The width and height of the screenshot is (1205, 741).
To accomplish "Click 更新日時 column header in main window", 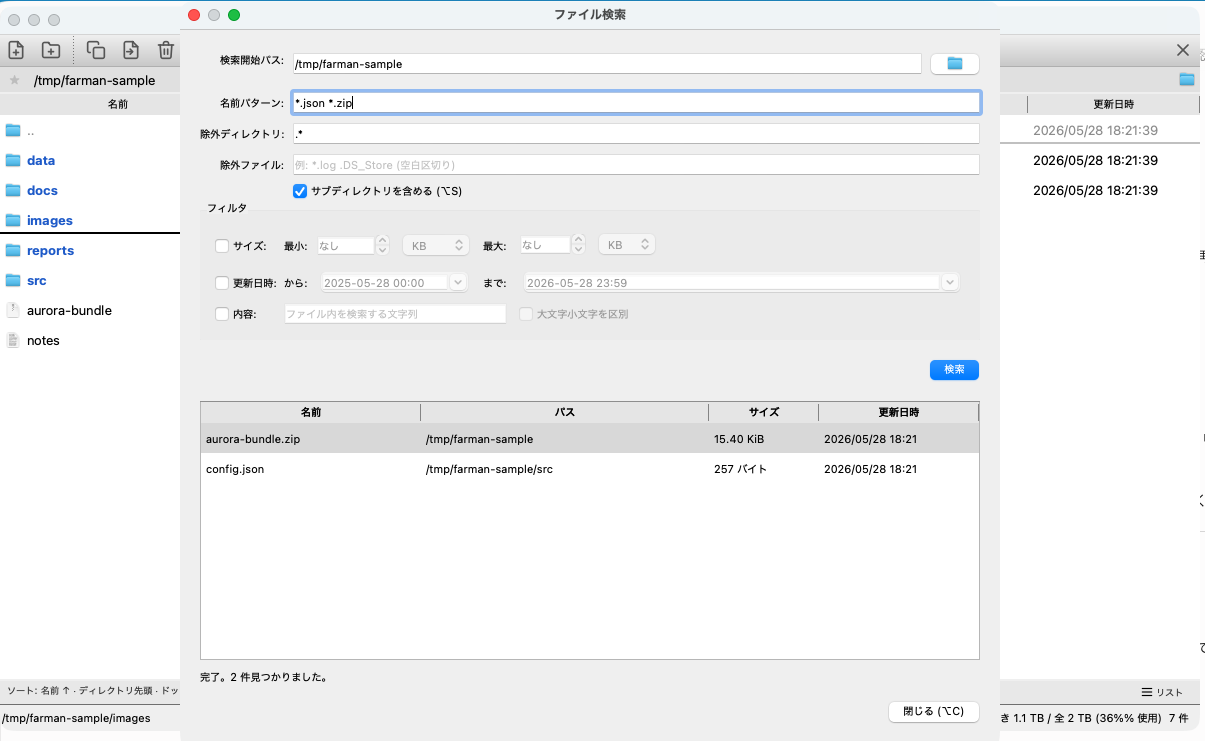I will 1113,104.
